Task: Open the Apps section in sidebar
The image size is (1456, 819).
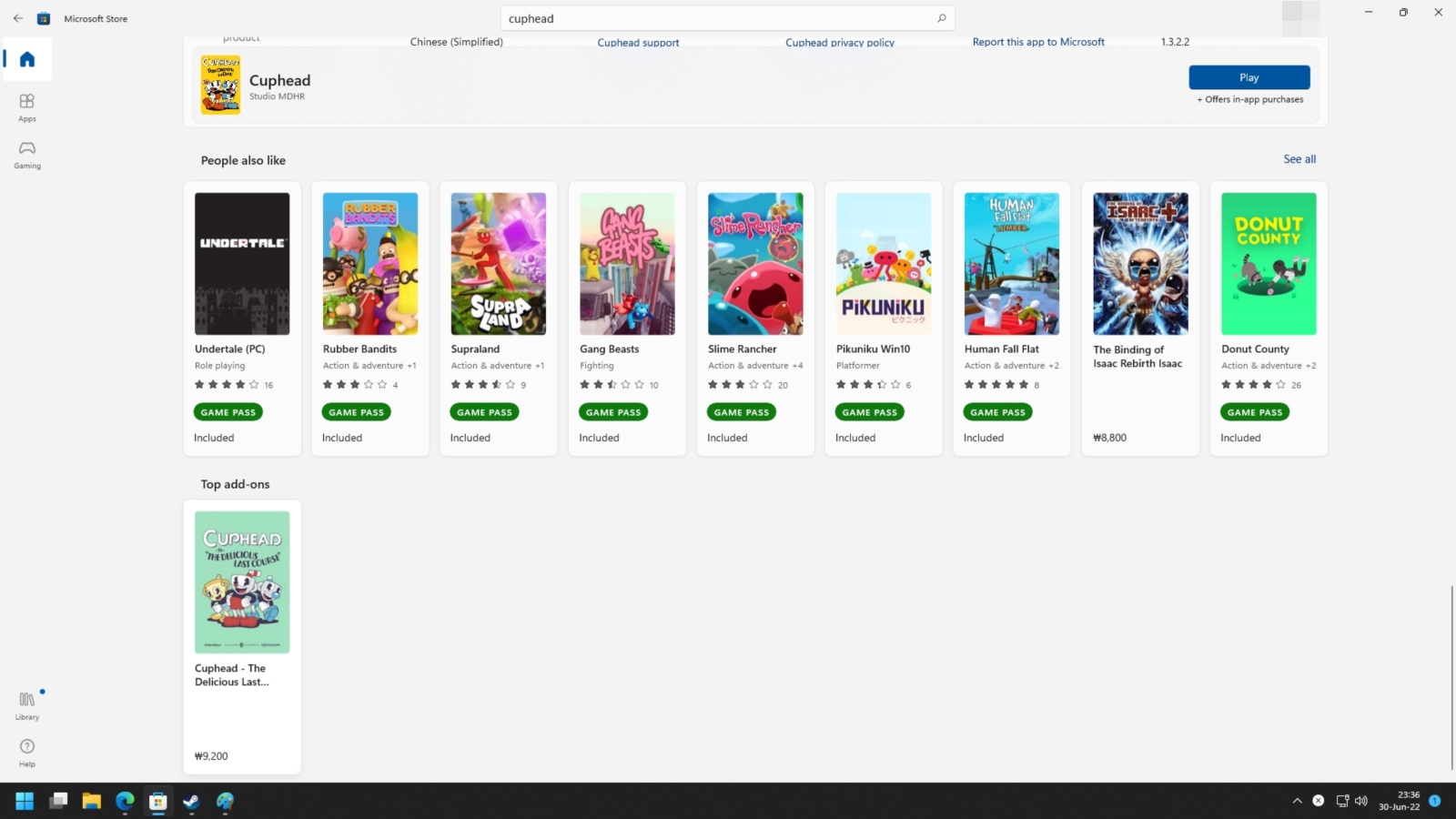Action: pos(27,107)
